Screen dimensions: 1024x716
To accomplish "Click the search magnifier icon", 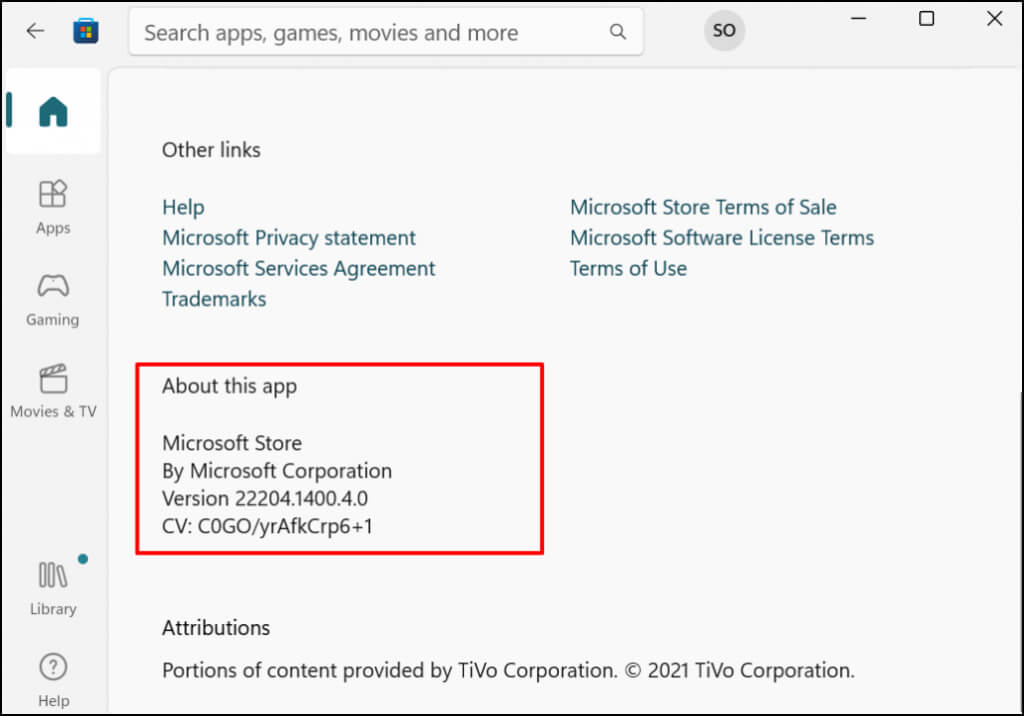I will (619, 32).
